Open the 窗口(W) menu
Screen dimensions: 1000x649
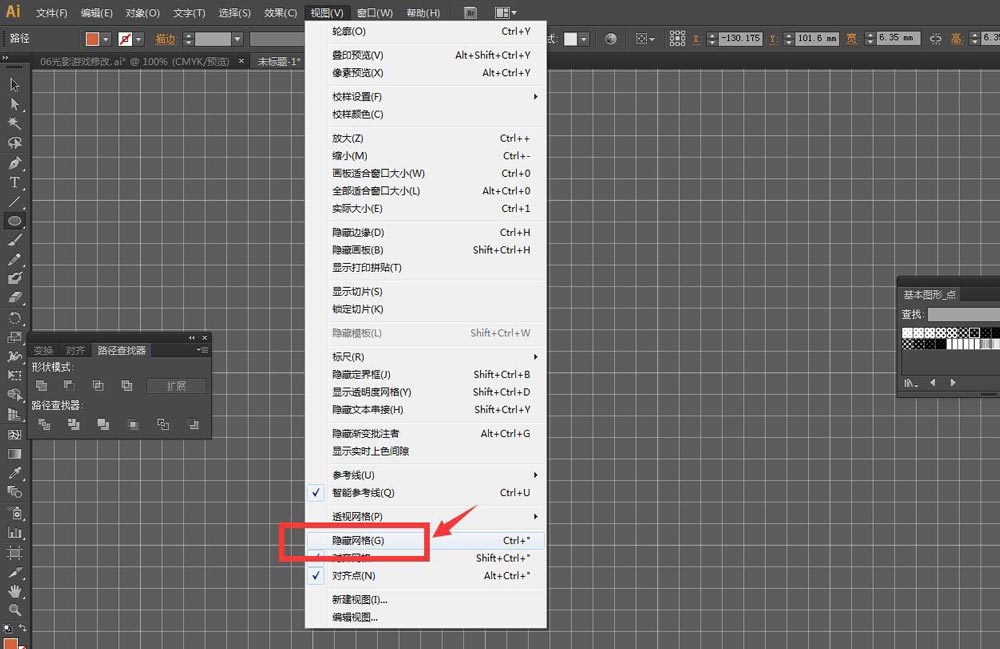tap(373, 12)
